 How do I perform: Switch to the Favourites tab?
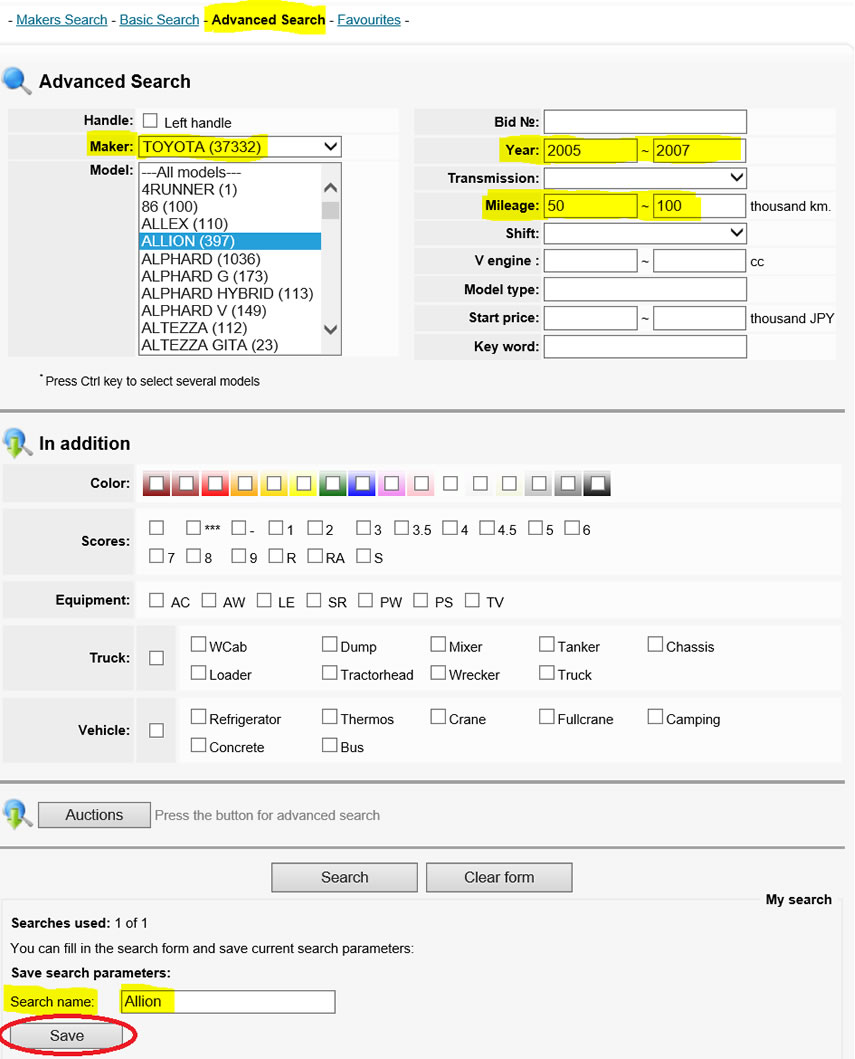pos(368,19)
